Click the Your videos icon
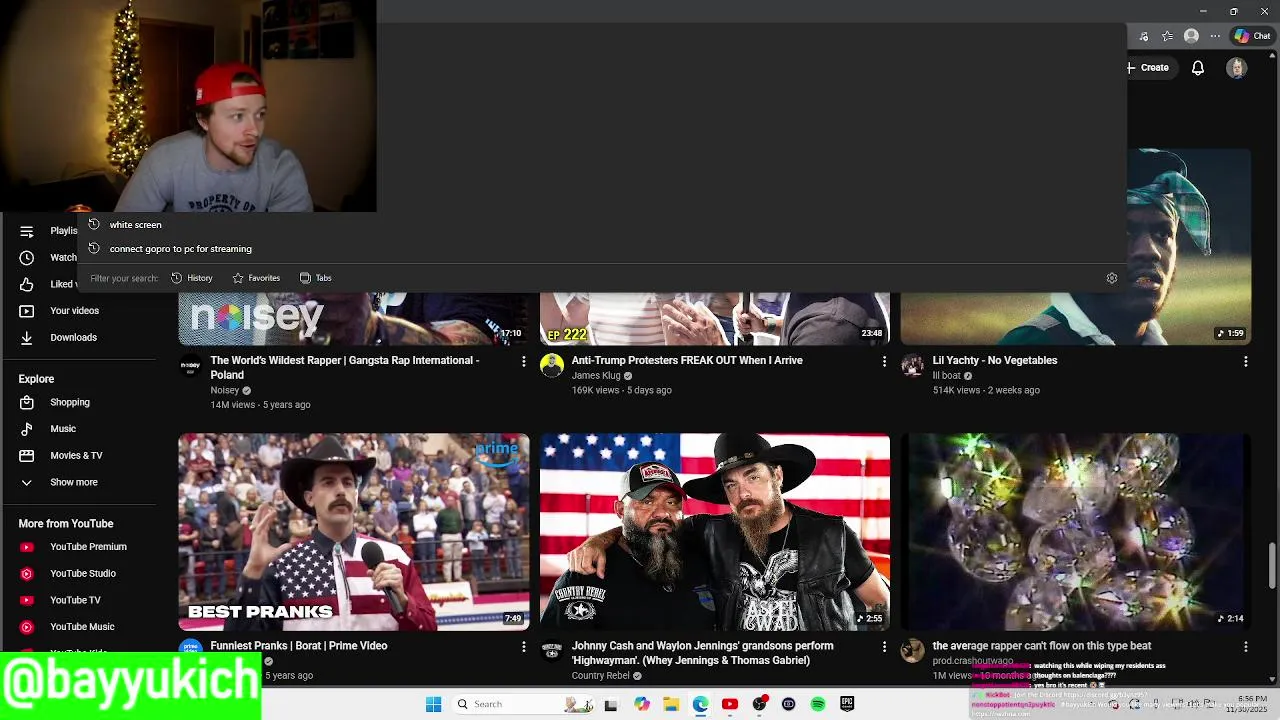Viewport: 1280px width, 720px height. click(27, 311)
